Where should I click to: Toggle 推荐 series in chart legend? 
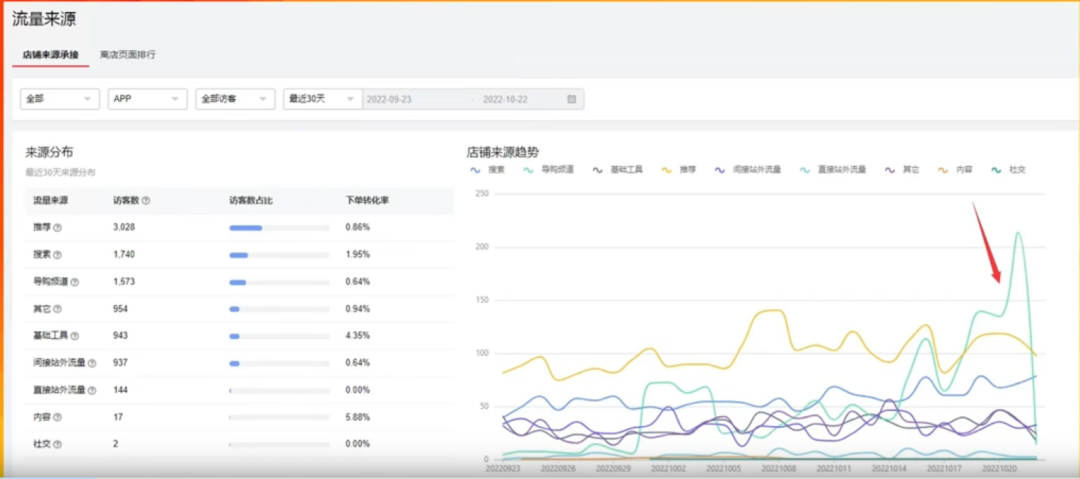pos(678,170)
